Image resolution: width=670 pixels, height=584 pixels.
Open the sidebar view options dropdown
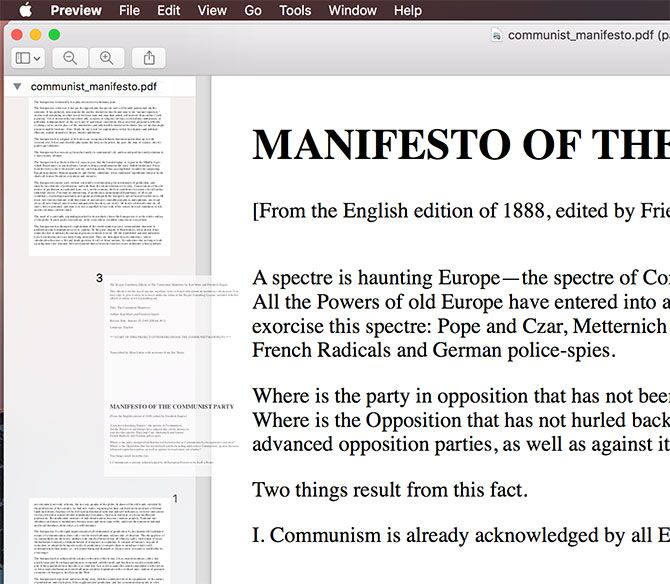(28, 58)
